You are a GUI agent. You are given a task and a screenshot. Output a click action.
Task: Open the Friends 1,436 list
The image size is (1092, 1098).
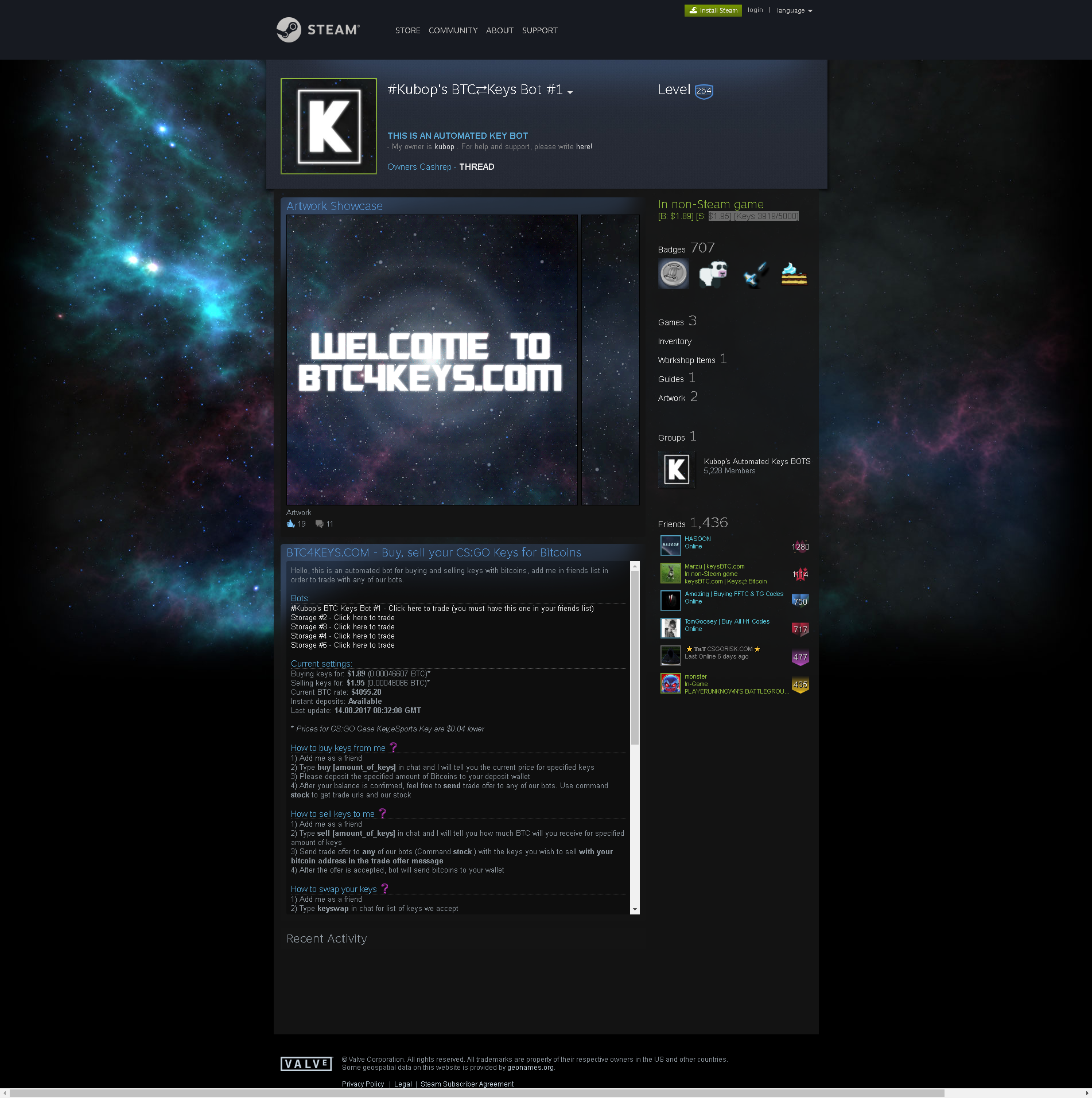tap(693, 523)
